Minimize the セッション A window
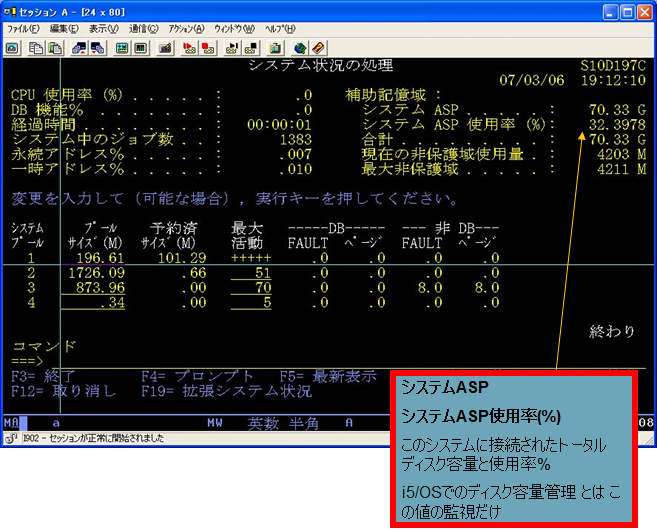Image resolution: width=657 pixels, height=530 pixels. click(610, 12)
